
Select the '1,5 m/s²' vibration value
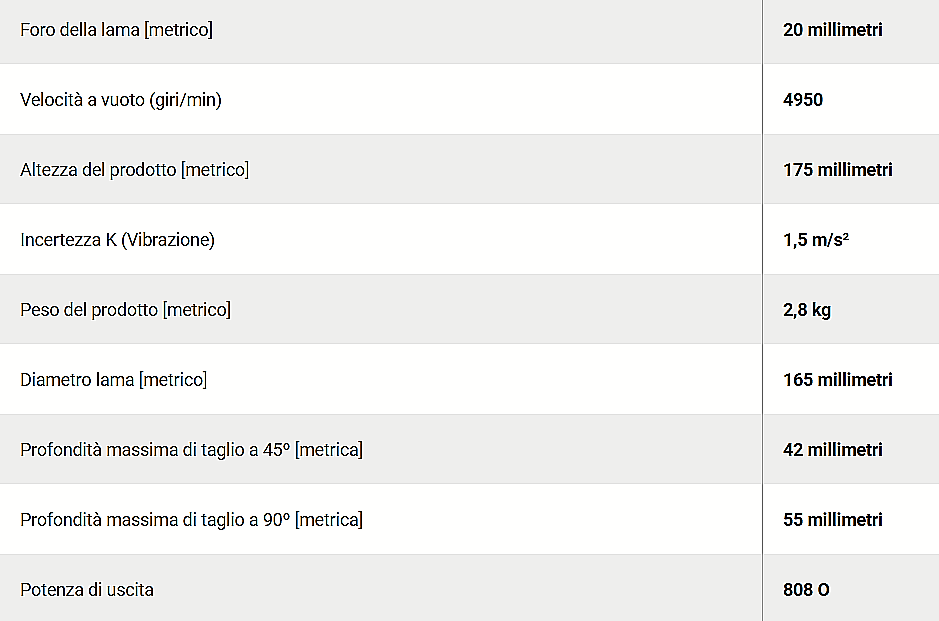816,240
